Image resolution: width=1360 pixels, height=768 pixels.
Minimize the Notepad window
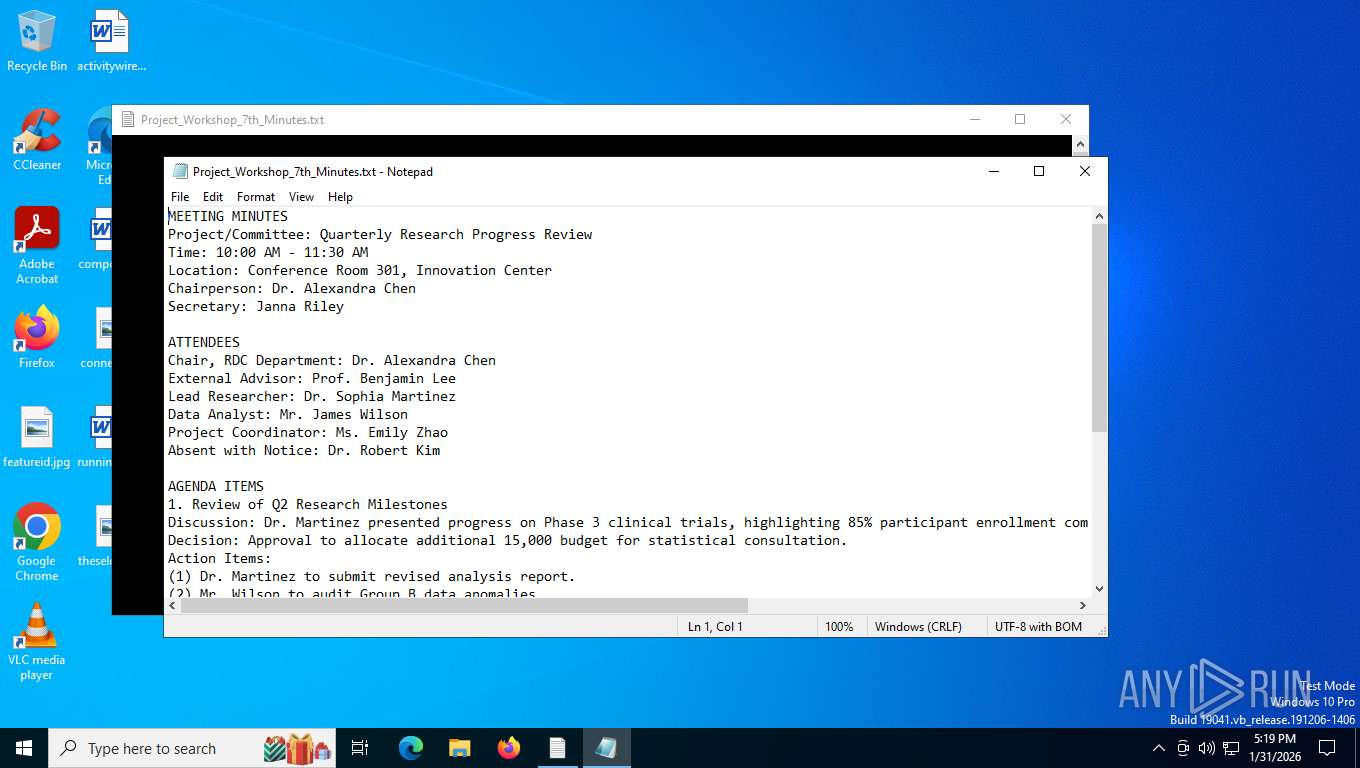tap(993, 171)
